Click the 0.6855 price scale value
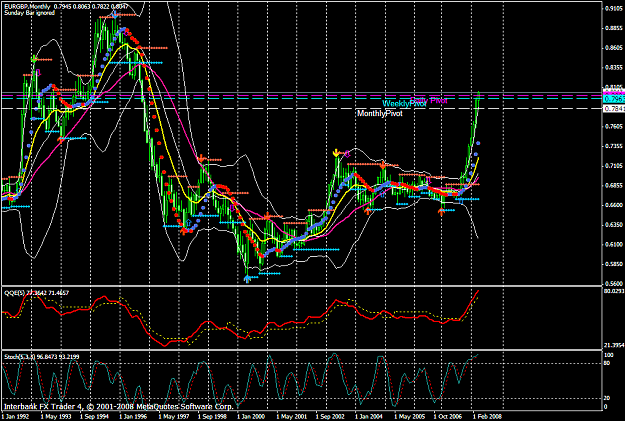 [x=614, y=185]
